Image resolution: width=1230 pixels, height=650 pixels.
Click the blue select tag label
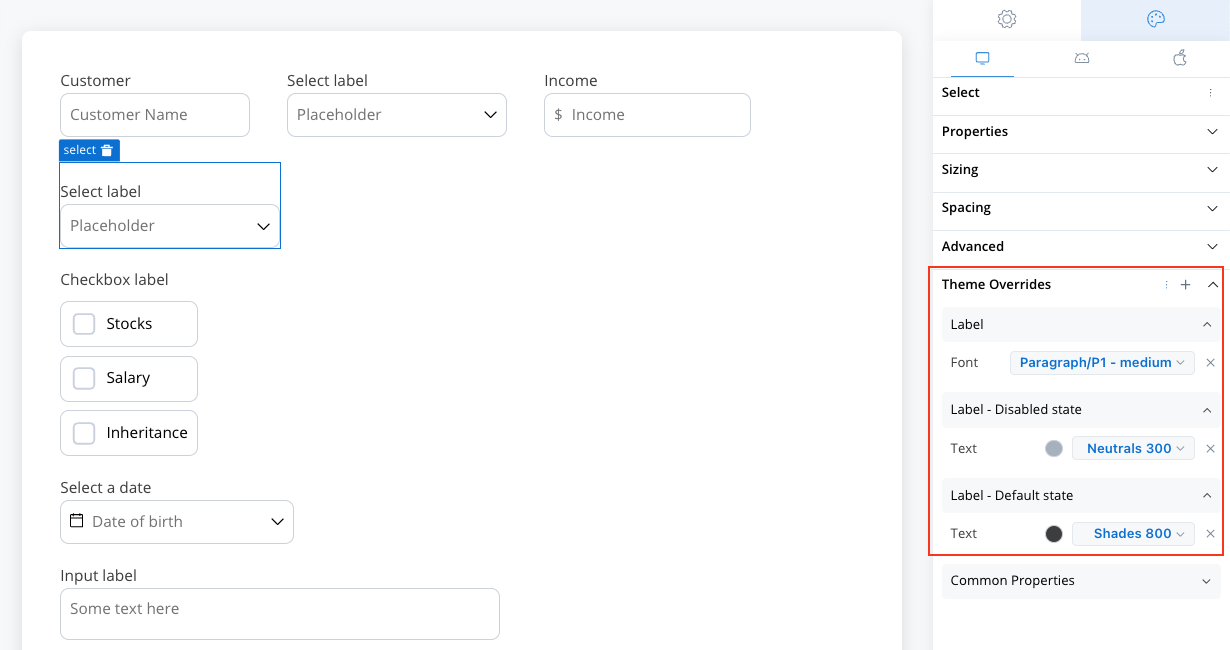coord(80,150)
